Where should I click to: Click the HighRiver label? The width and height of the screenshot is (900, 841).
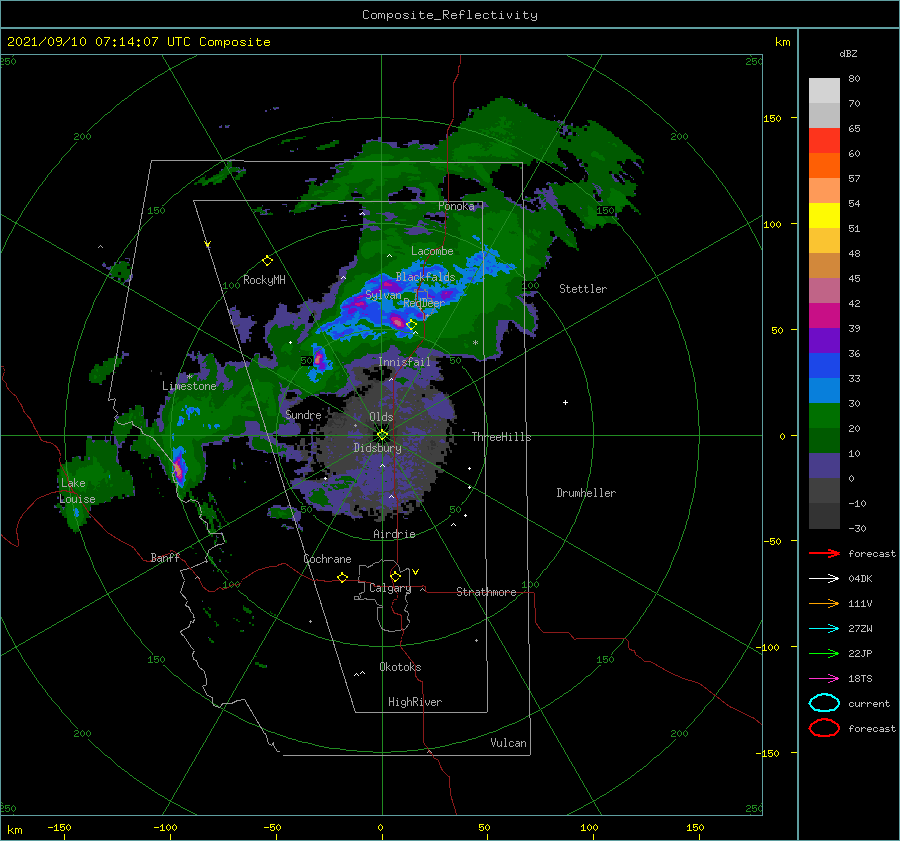pyautogui.click(x=415, y=702)
